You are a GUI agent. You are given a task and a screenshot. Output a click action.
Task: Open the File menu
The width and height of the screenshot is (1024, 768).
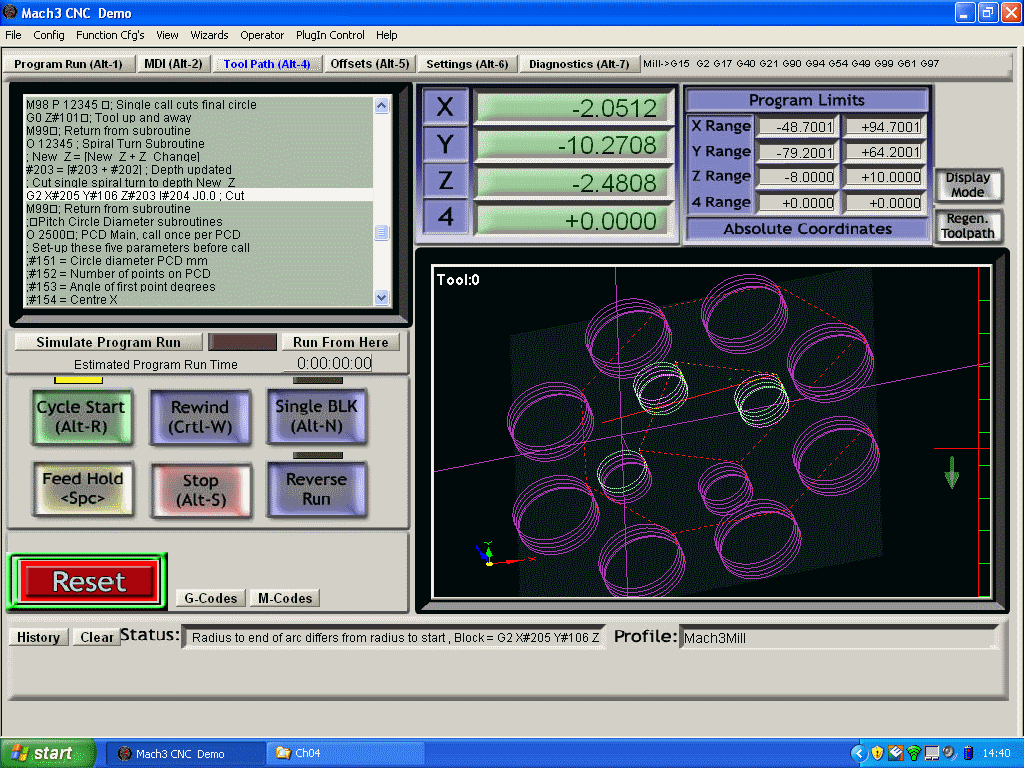(x=13, y=35)
